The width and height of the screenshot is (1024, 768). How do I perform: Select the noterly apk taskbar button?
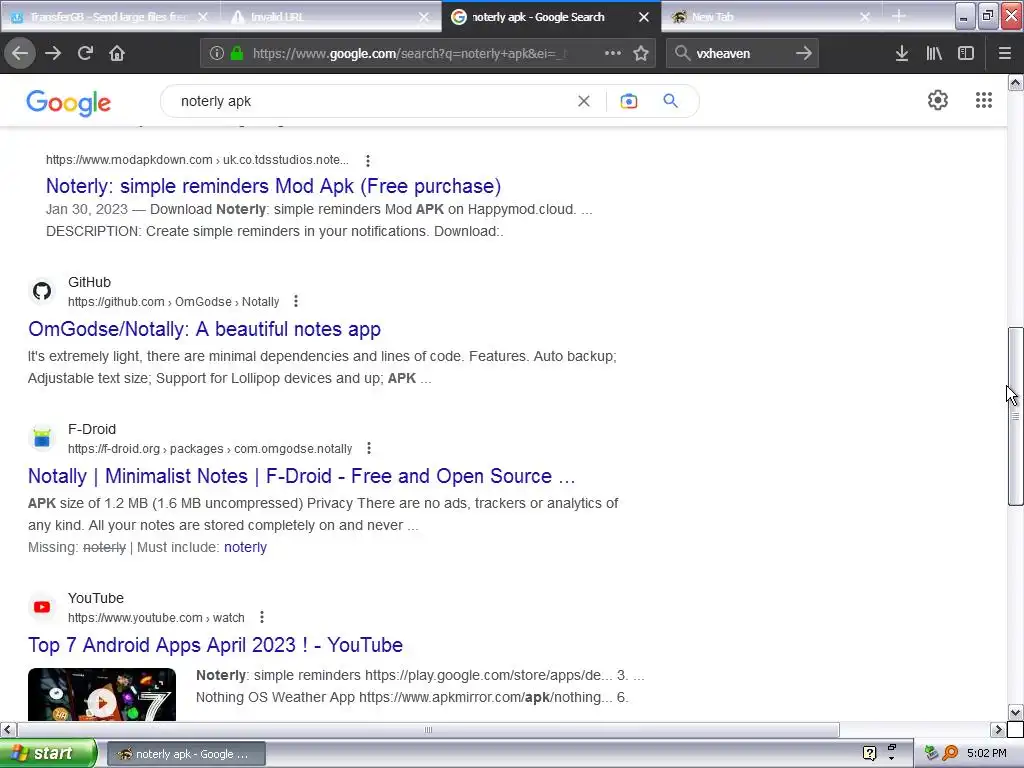[186, 754]
